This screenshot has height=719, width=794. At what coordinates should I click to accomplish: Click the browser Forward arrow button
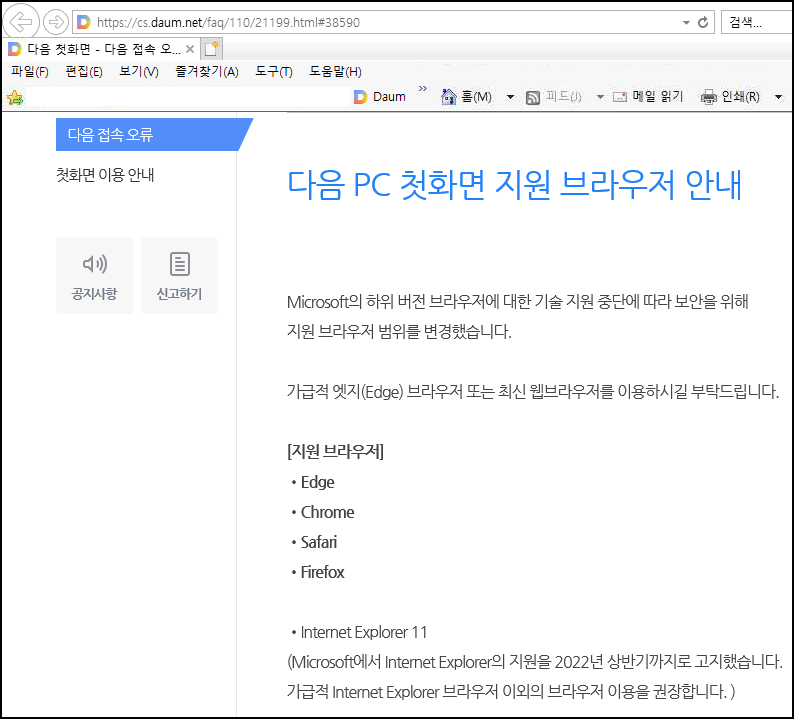(x=55, y=22)
